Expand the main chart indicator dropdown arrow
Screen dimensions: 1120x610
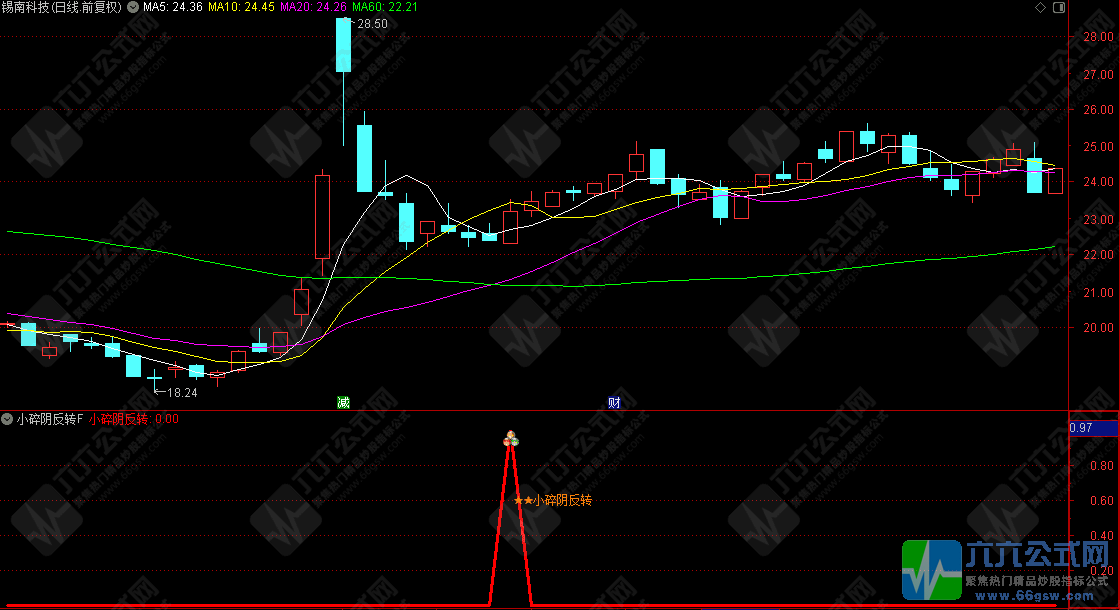pos(134,7)
